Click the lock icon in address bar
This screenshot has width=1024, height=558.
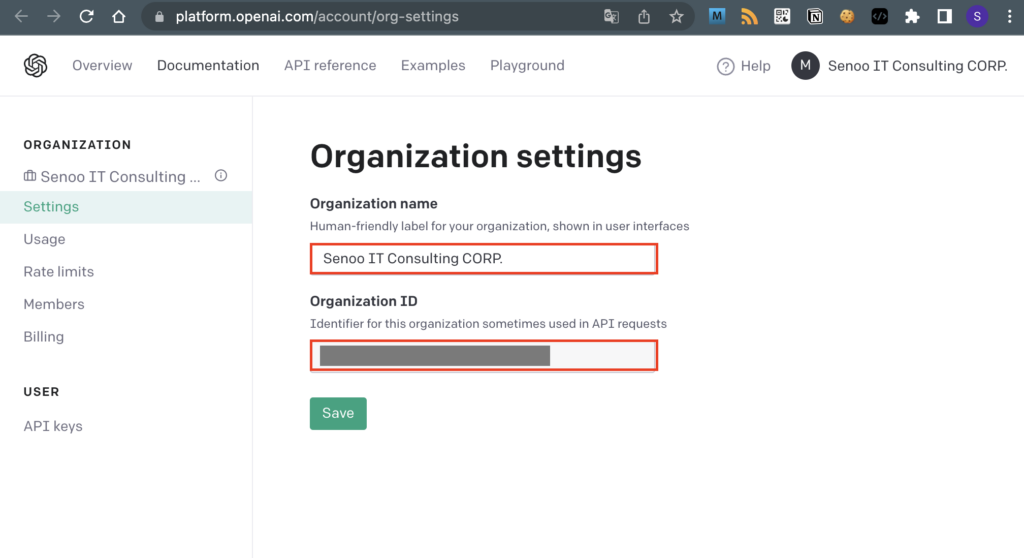(x=159, y=17)
